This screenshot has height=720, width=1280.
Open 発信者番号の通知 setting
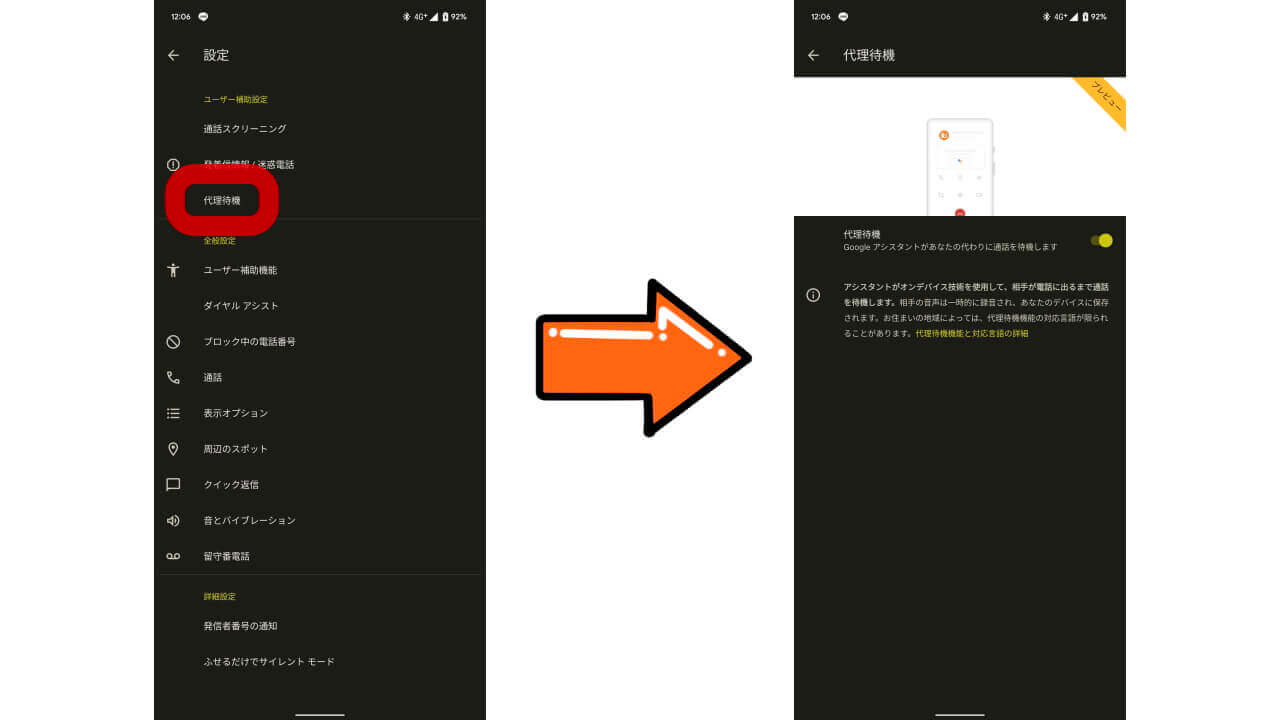click(x=240, y=626)
